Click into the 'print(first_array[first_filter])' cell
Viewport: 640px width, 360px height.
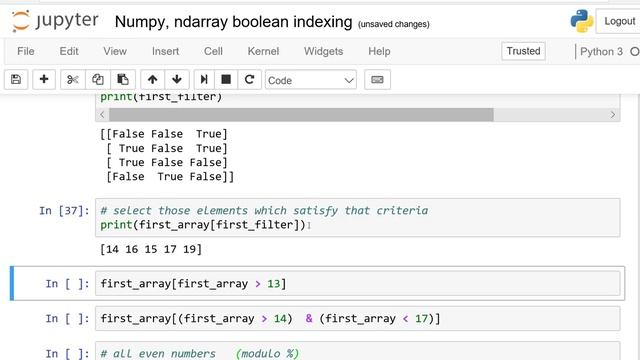coord(358,218)
